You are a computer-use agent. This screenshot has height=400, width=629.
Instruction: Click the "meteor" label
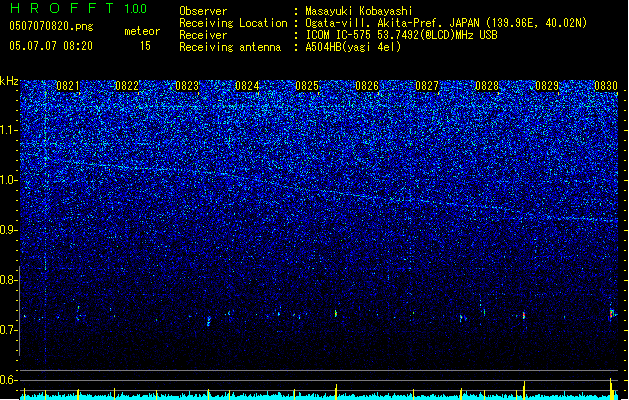click(x=142, y=31)
